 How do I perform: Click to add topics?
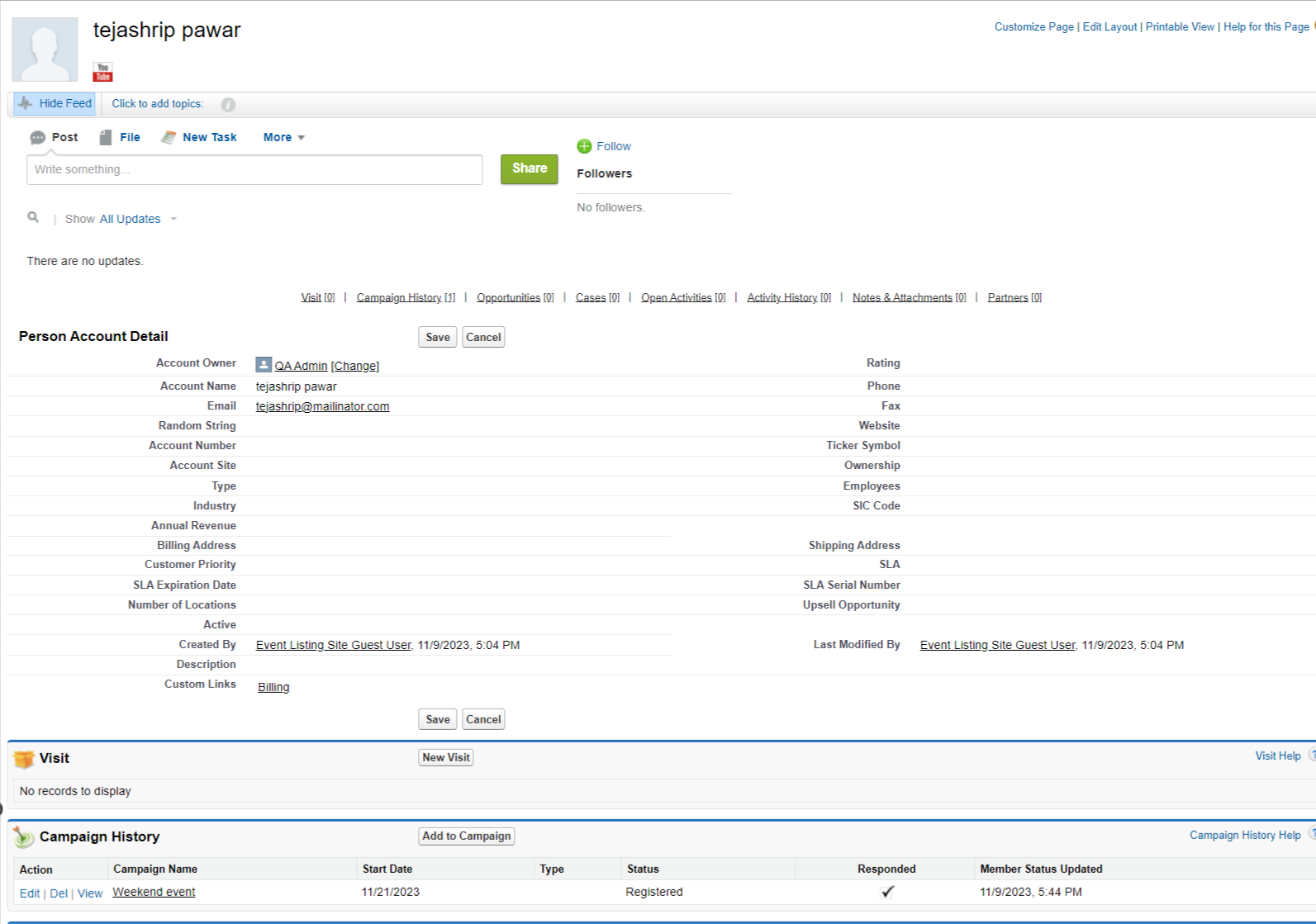coord(157,104)
